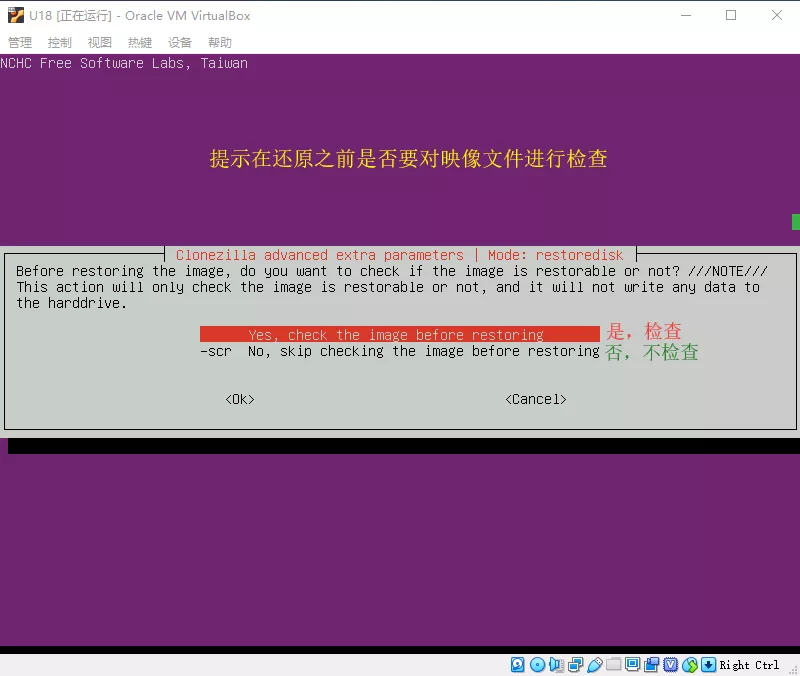Click the USB devices status icon

tap(595, 664)
